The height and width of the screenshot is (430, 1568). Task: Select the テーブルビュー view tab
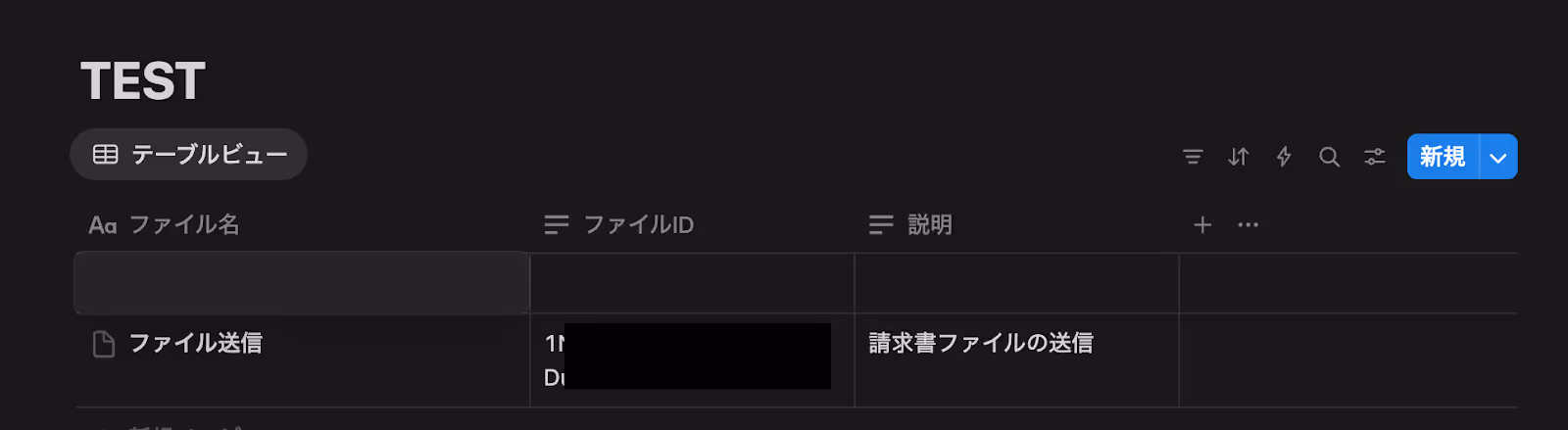click(189, 155)
